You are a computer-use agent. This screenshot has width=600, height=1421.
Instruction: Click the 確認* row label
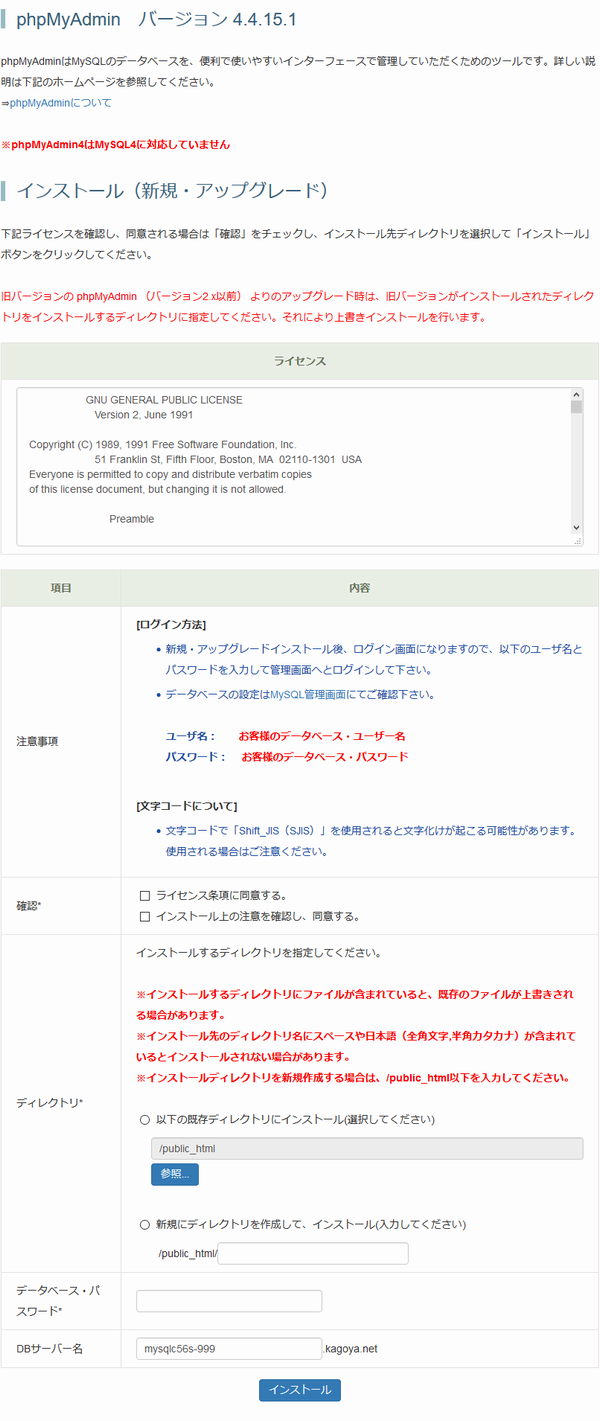pyautogui.click(x=29, y=906)
